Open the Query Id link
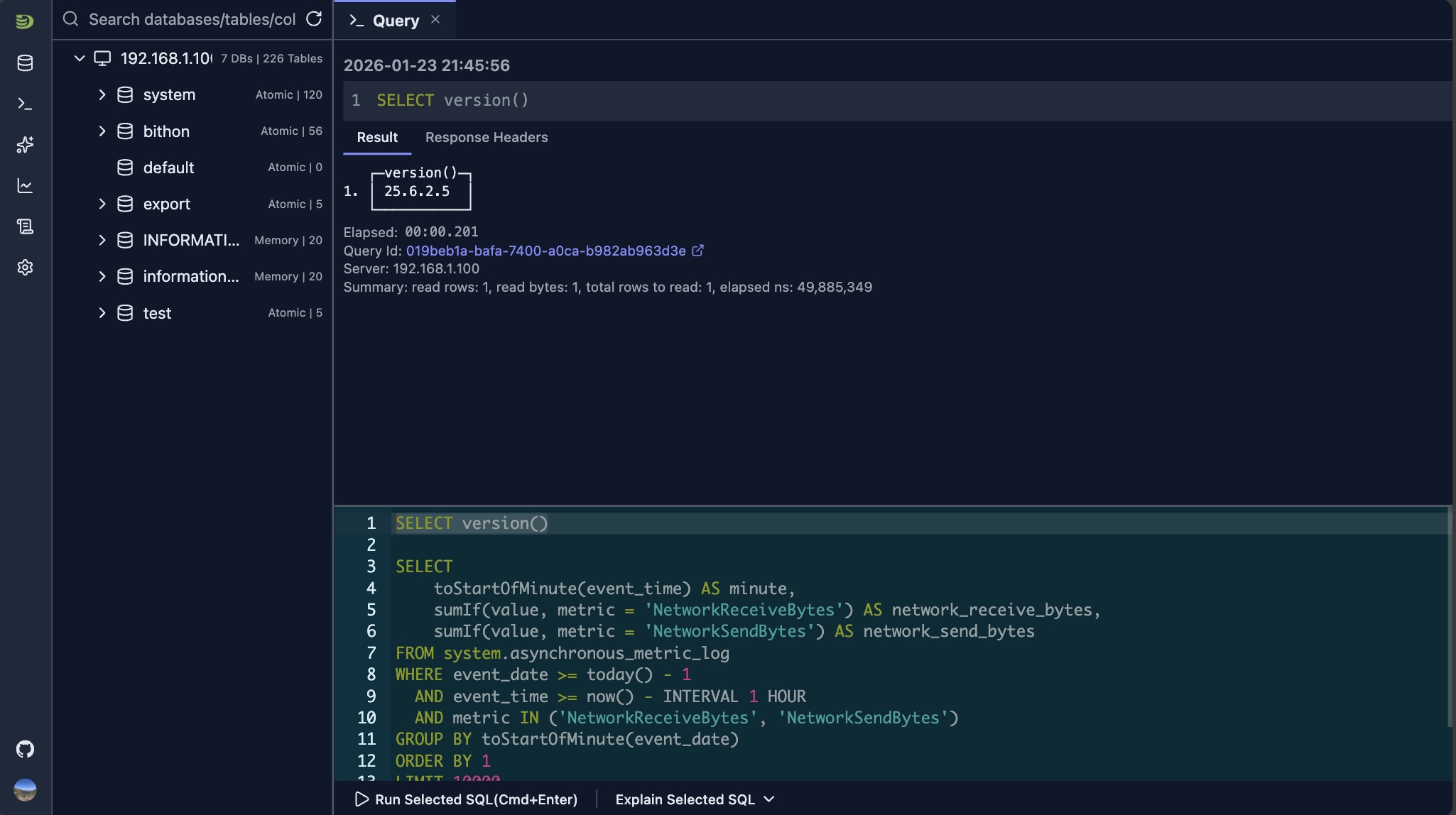The height and width of the screenshot is (815, 1456). click(x=546, y=250)
